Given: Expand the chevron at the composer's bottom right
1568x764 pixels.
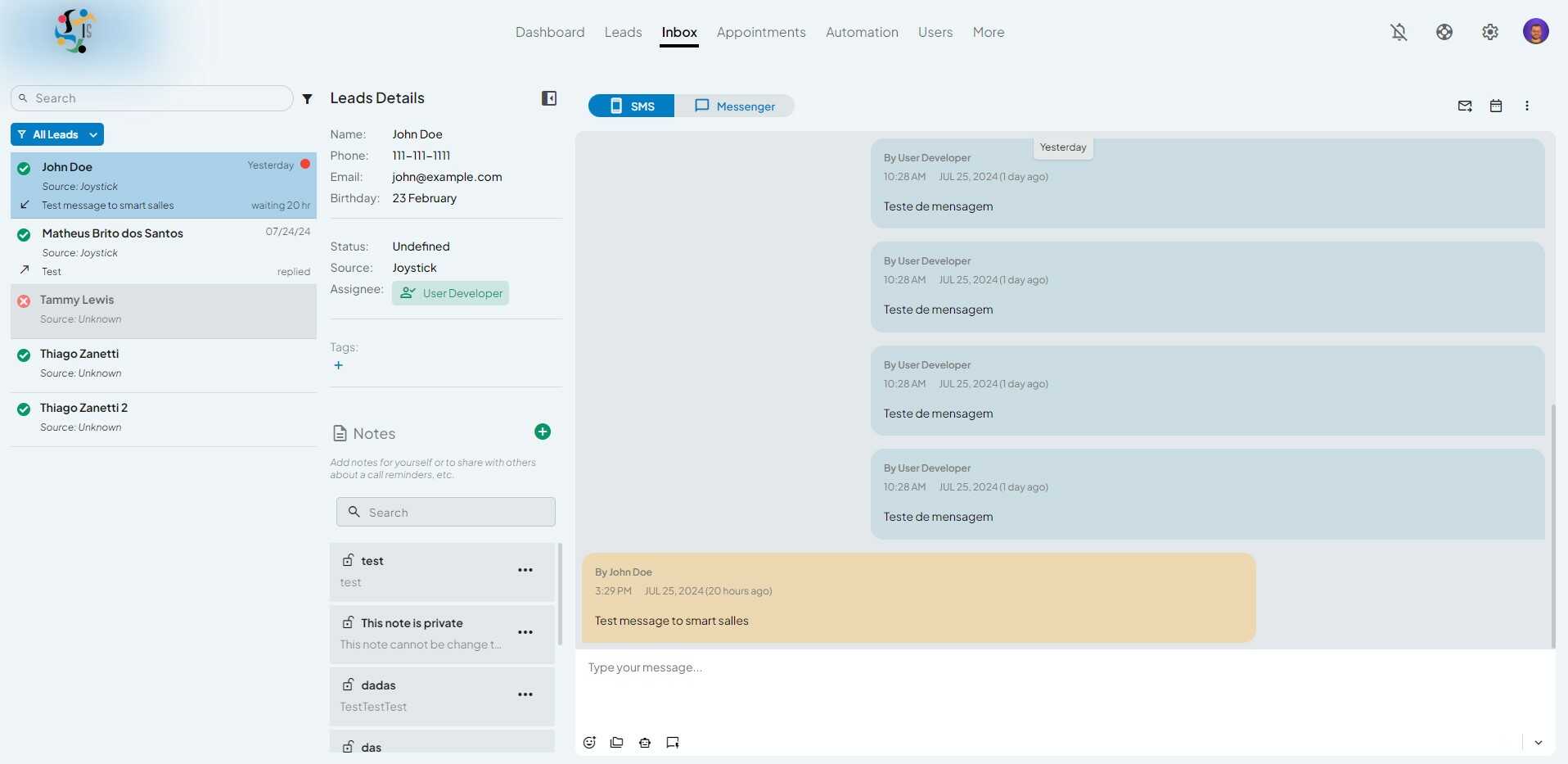Looking at the screenshot, I should pyautogui.click(x=1539, y=743).
